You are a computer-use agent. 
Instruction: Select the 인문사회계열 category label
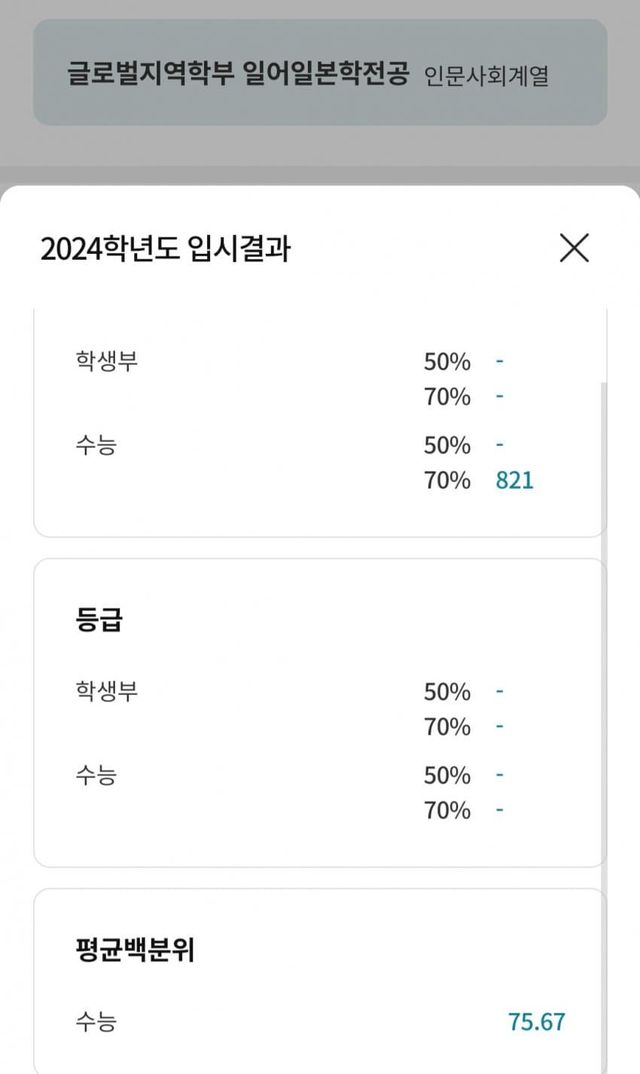tap(486, 76)
